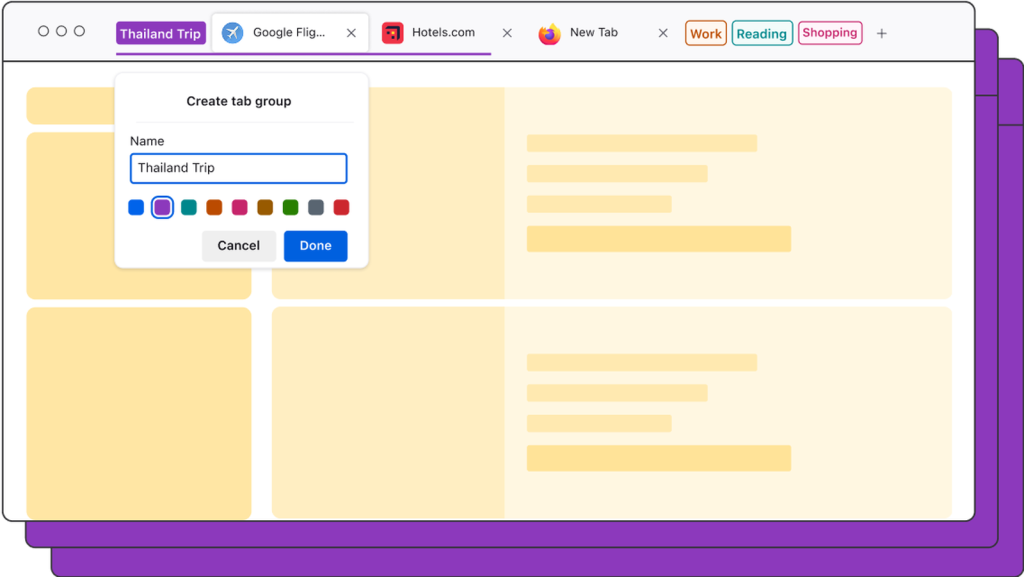Click the Thailand Trip group label
Image resolution: width=1024 pixels, height=577 pixels.
click(160, 32)
